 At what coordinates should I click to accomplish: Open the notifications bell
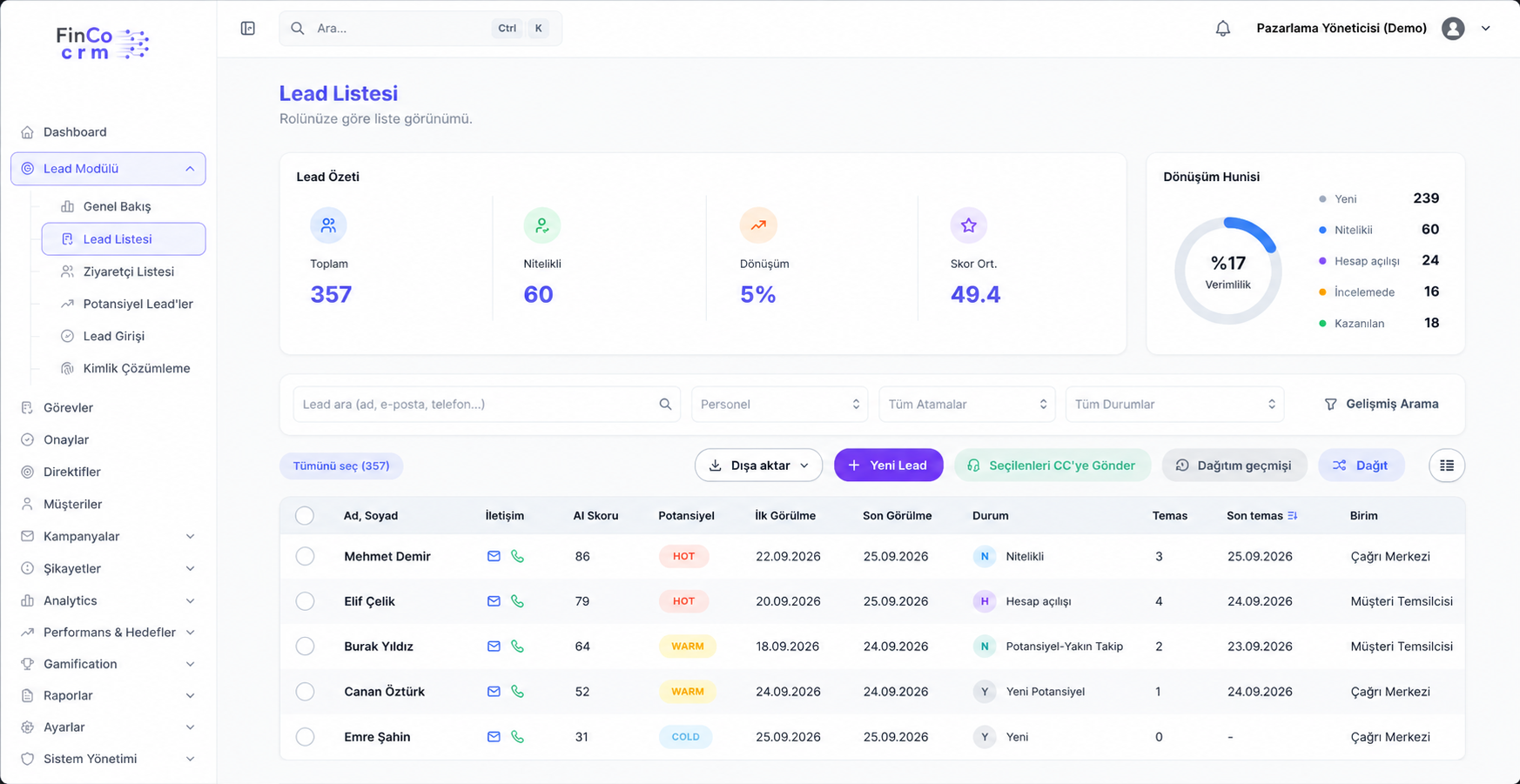[1222, 29]
